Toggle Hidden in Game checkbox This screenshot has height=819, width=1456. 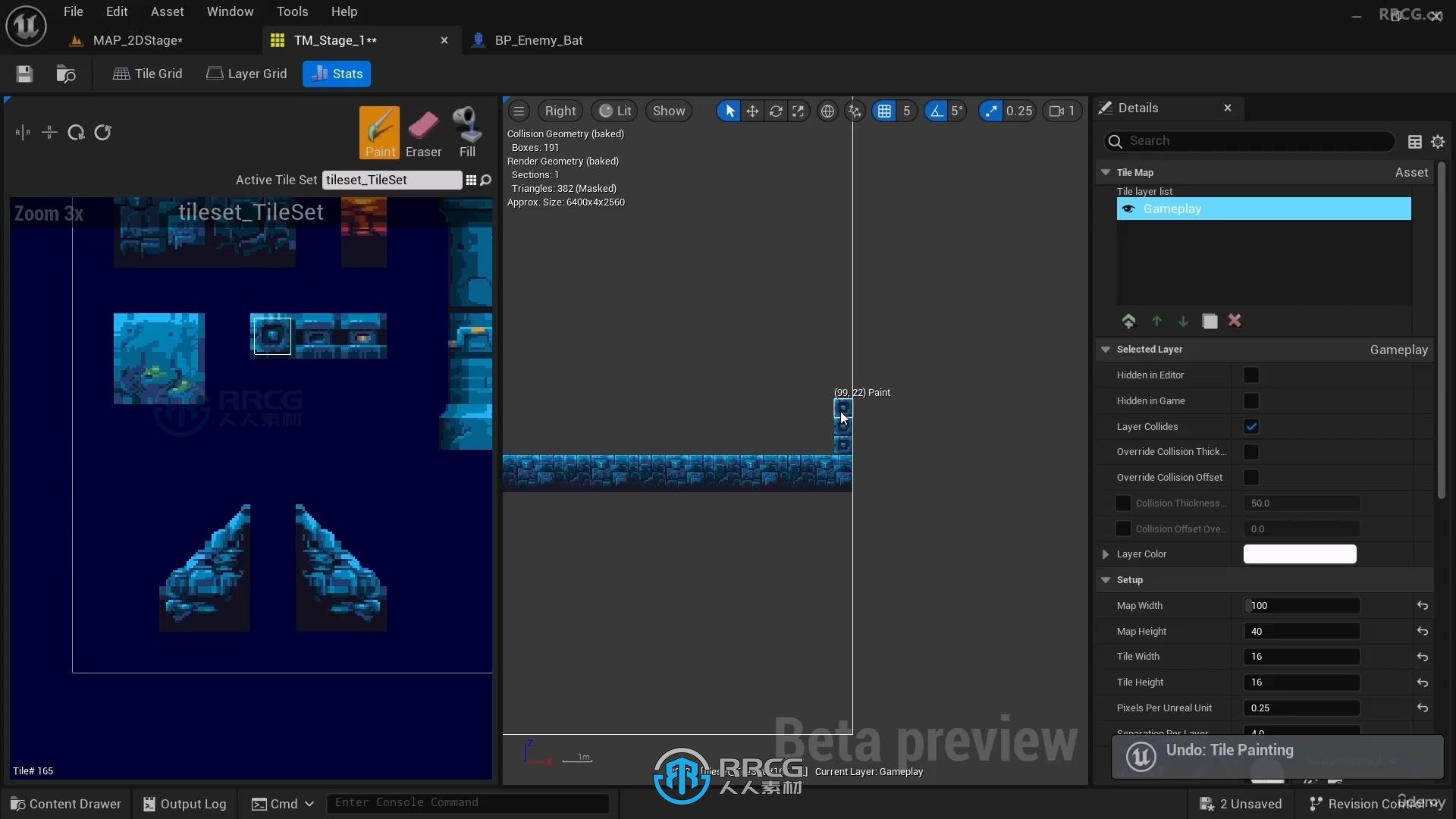tap(1251, 400)
